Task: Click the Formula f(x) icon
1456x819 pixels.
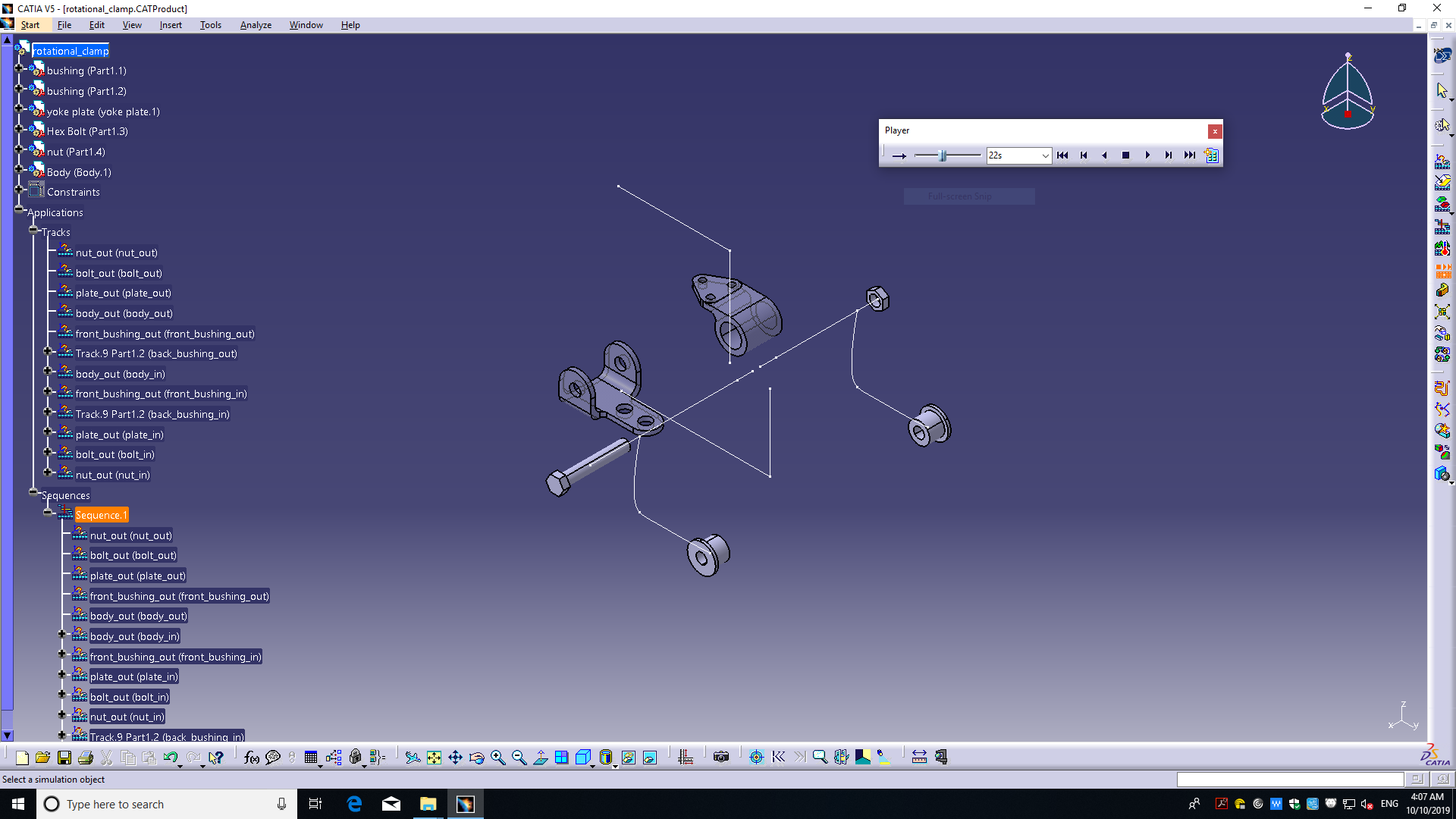Action: [252, 758]
